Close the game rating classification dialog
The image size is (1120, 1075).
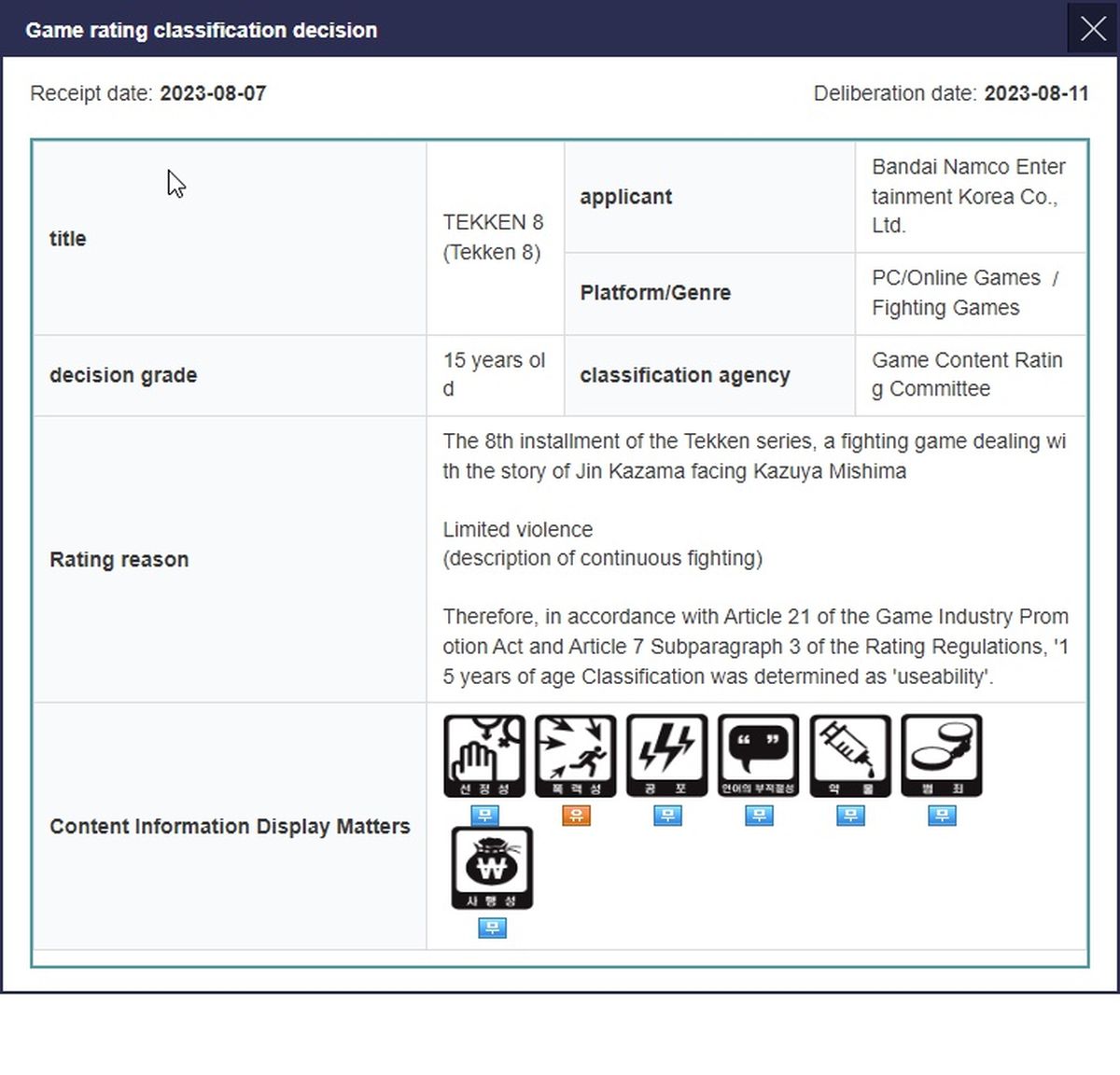1093,29
